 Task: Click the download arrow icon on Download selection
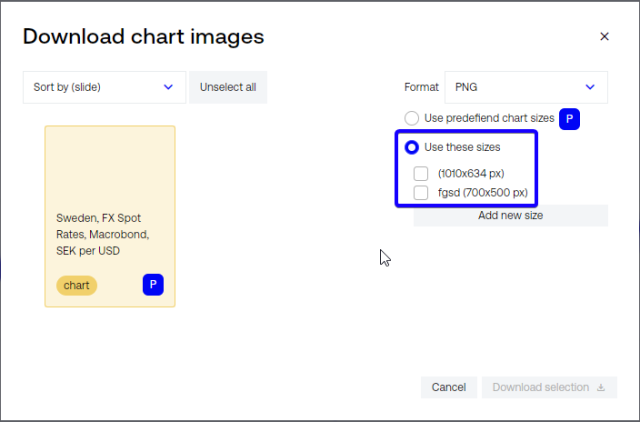[601, 387]
